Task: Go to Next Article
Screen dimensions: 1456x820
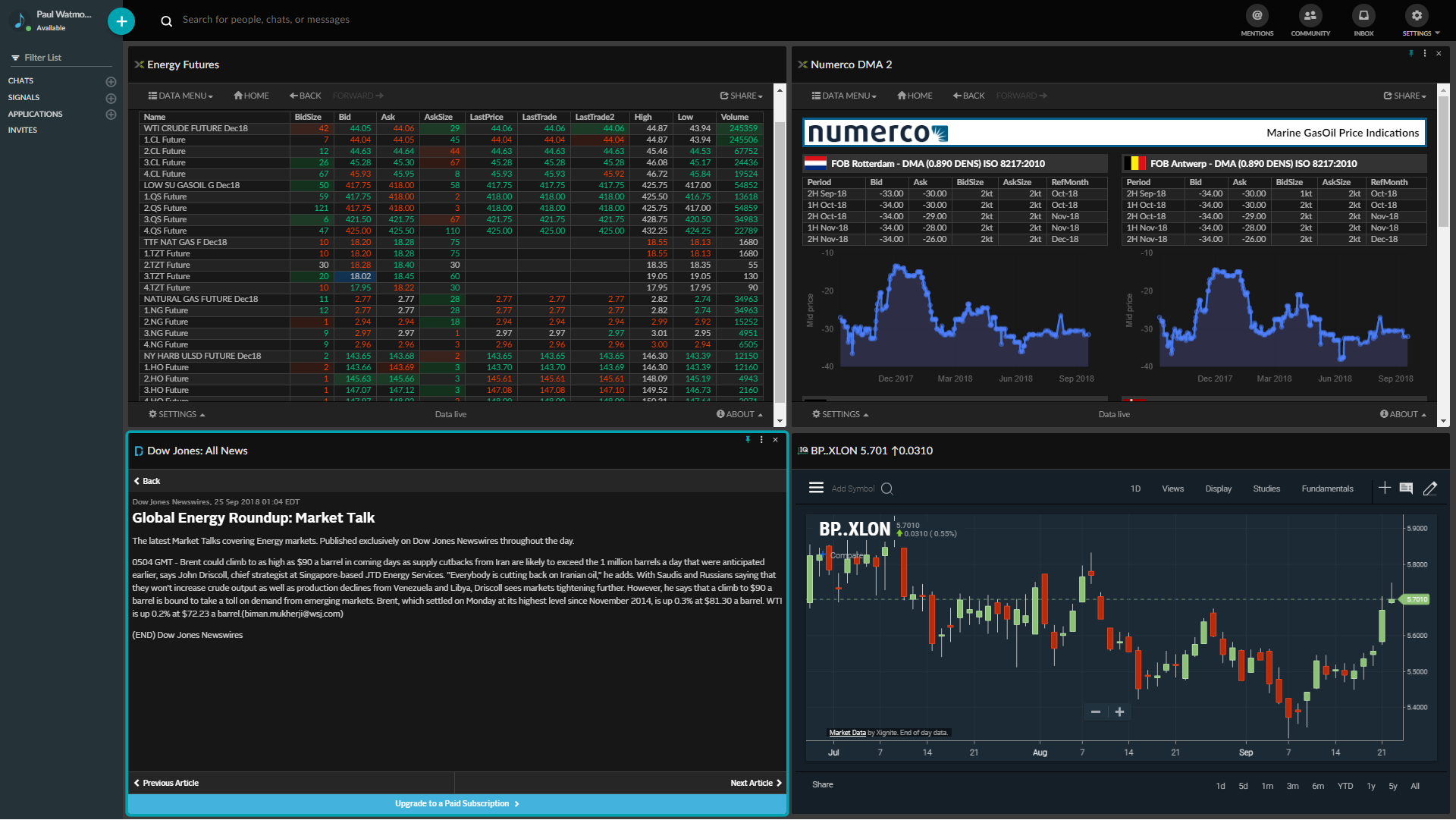Action: [756, 784]
